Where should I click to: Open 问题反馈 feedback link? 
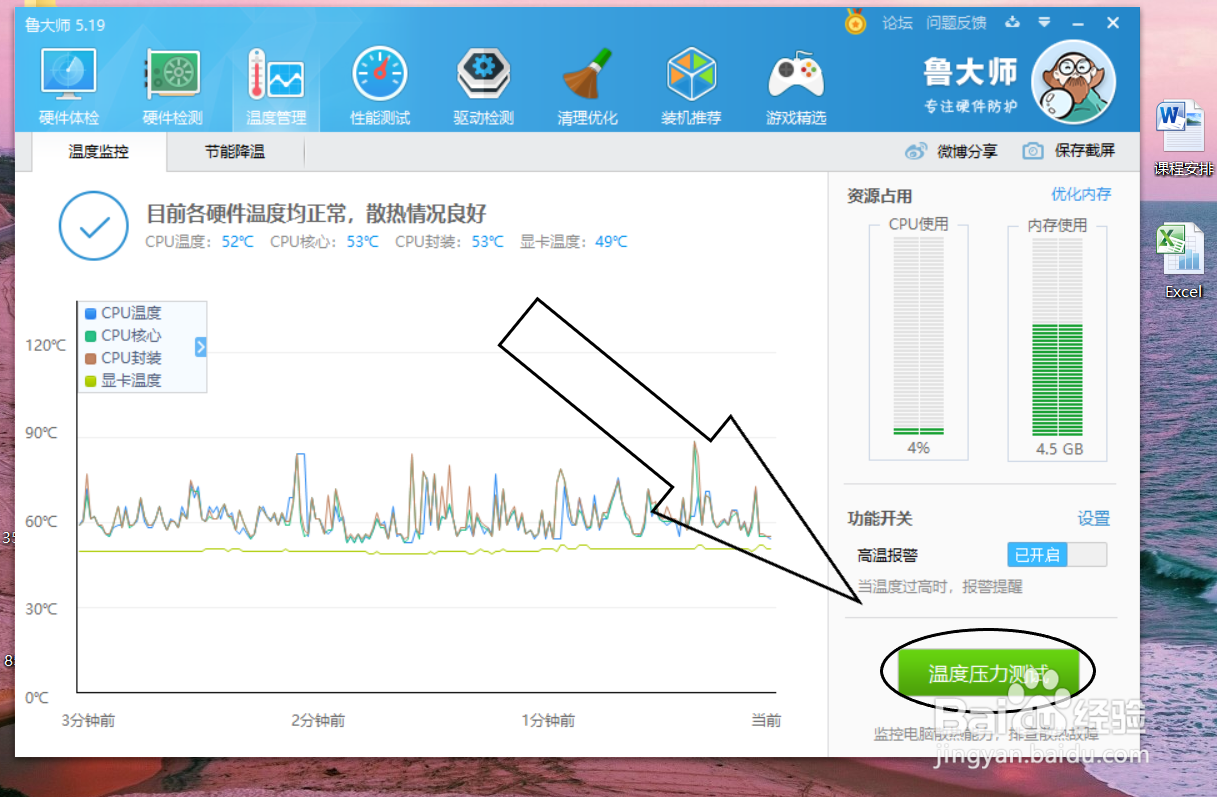pos(956,22)
